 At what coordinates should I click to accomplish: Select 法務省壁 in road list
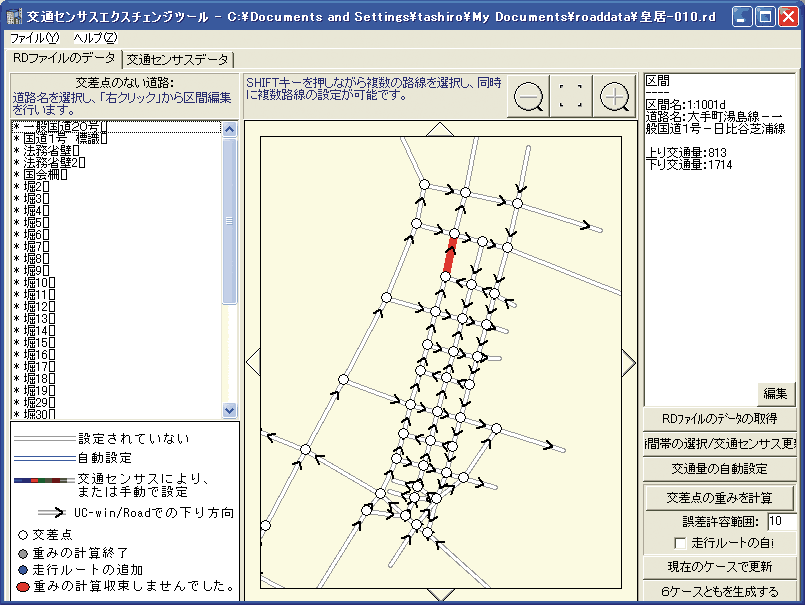117,151
